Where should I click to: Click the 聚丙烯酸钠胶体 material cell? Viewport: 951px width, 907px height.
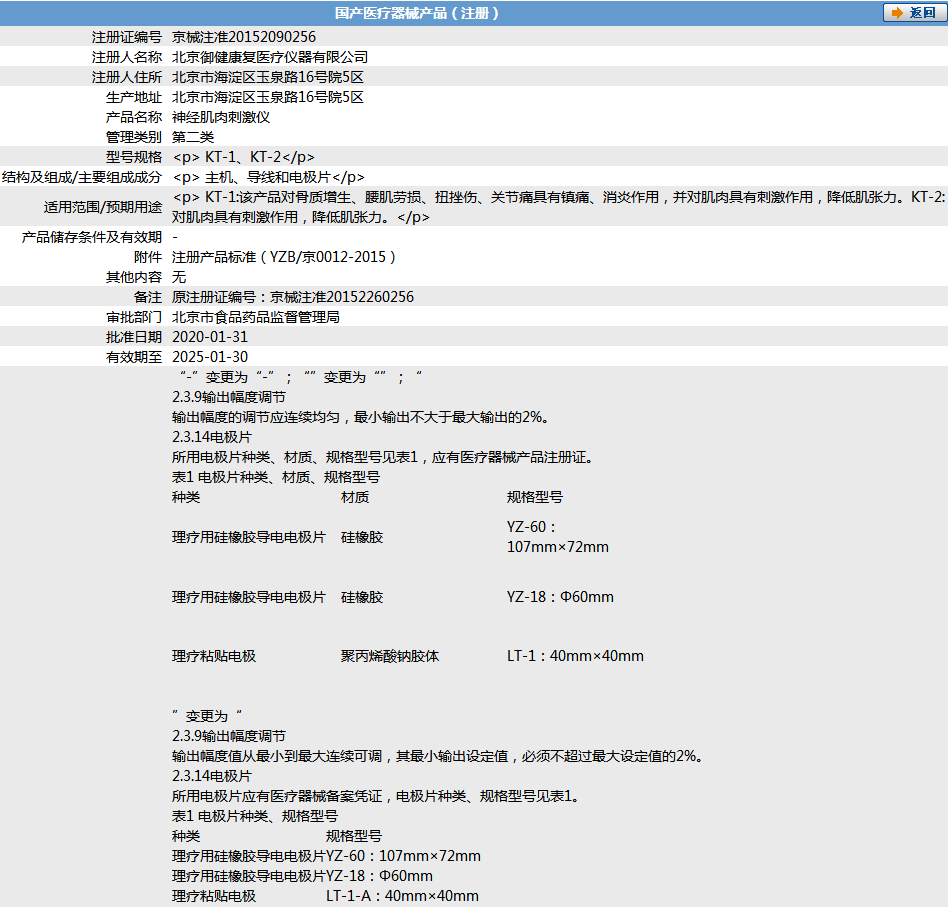click(390, 656)
